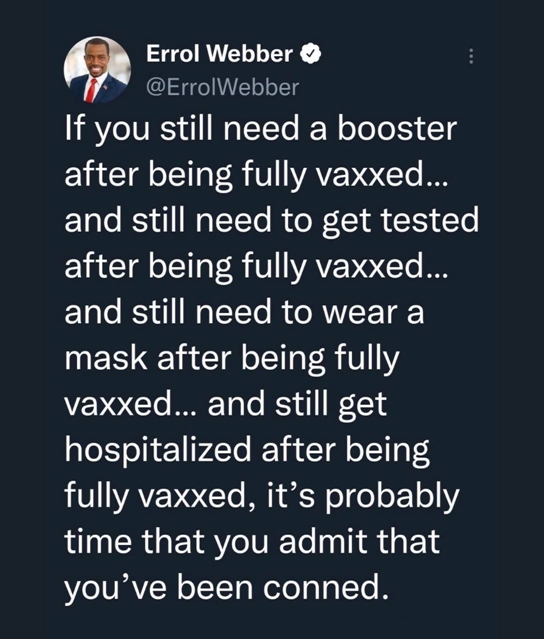Screen dimensions: 544x639
Task: Click the word "probably" in the tweet
Action: tap(392, 498)
